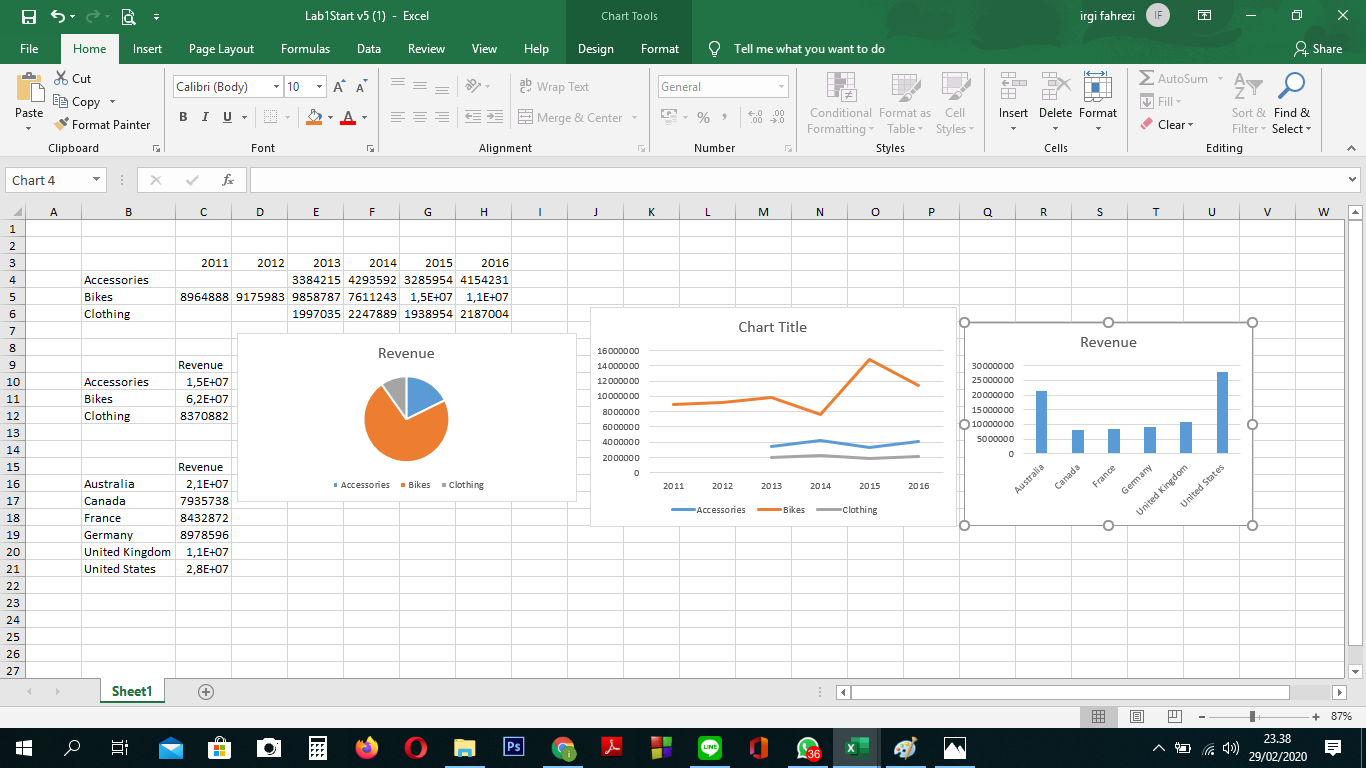Click the Format Painter brush icon
The height and width of the screenshot is (768, 1366).
[61, 125]
